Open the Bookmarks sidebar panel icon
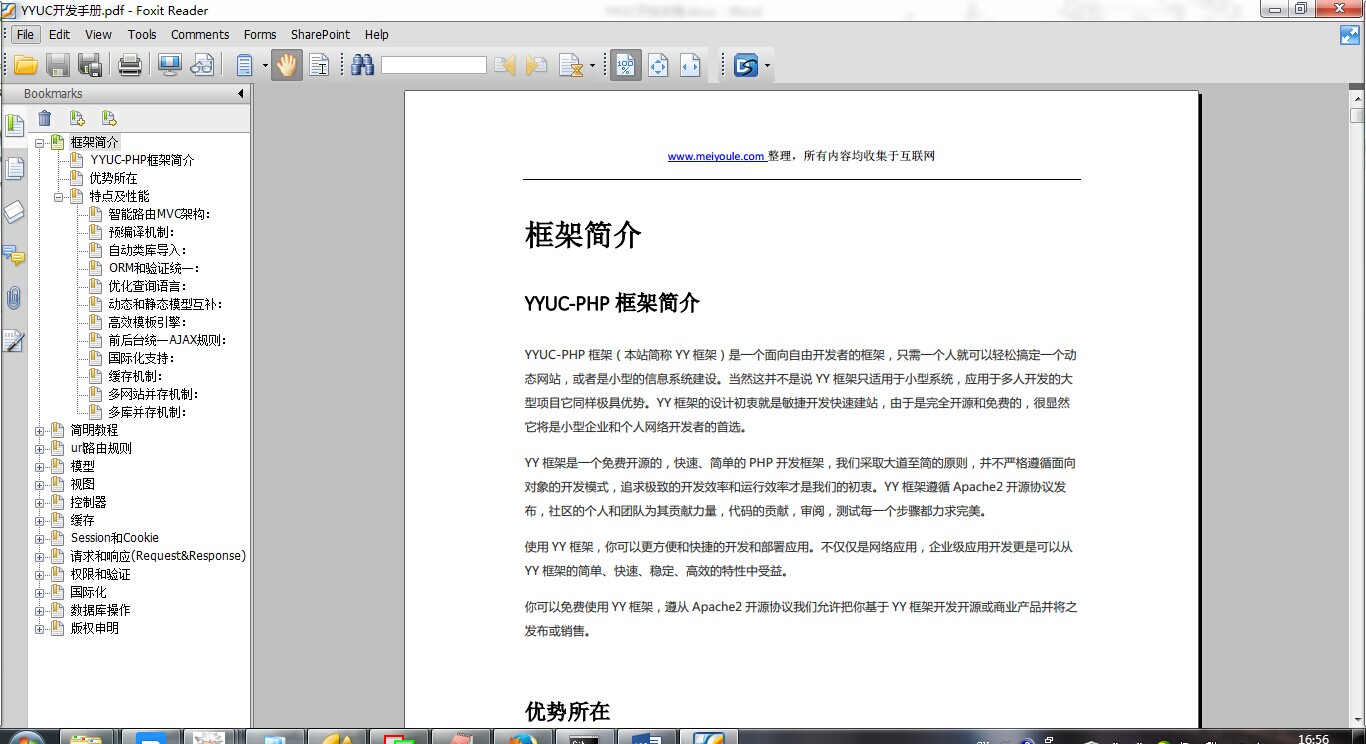 tap(14, 126)
